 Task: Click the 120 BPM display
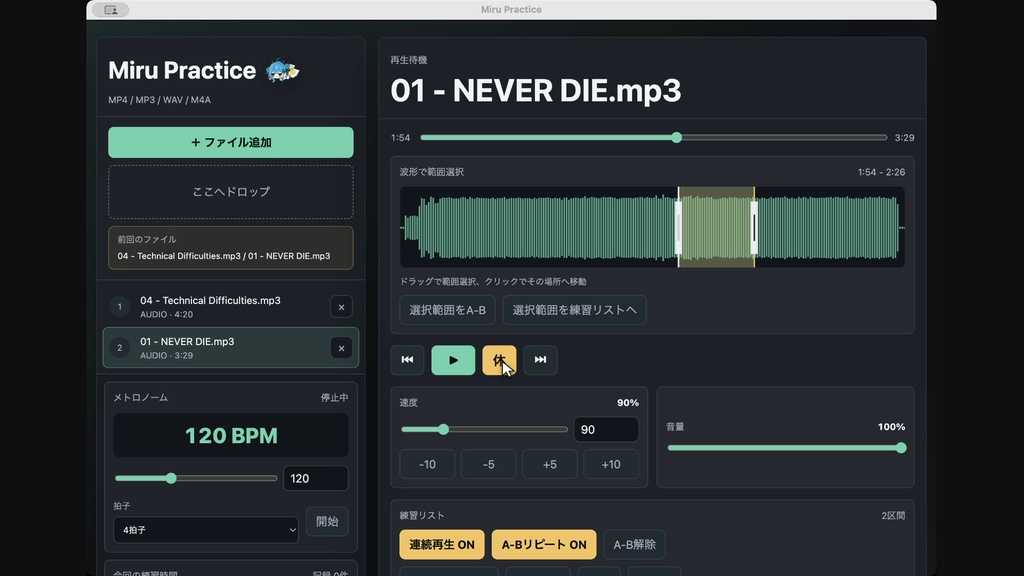[231, 435]
